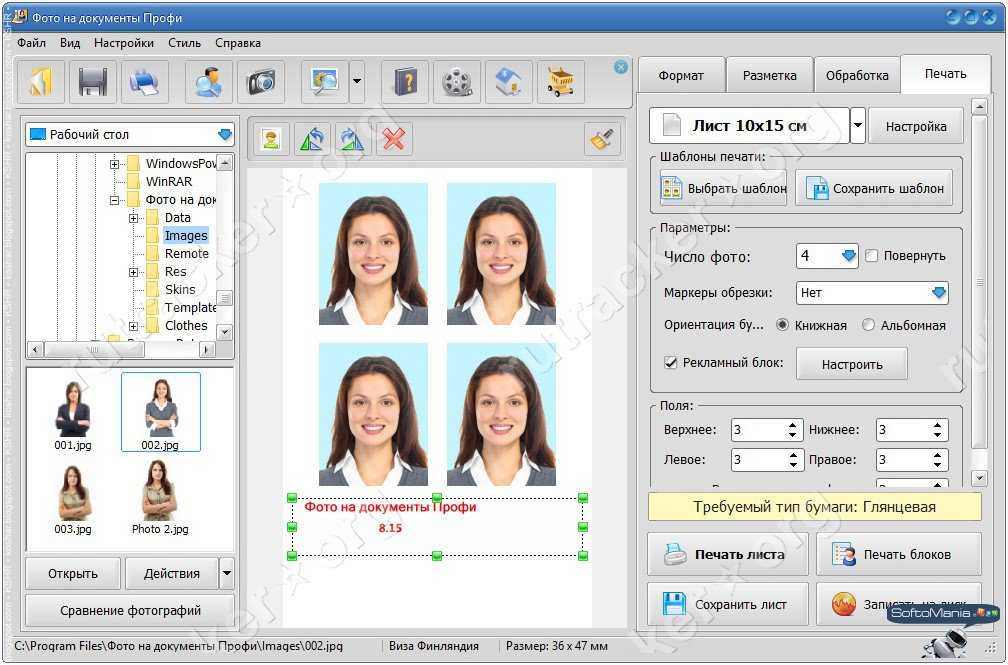The image size is (1008, 665).
Task: Expand the Res folder node
Action: pyautogui.click(x=133, y=272)
